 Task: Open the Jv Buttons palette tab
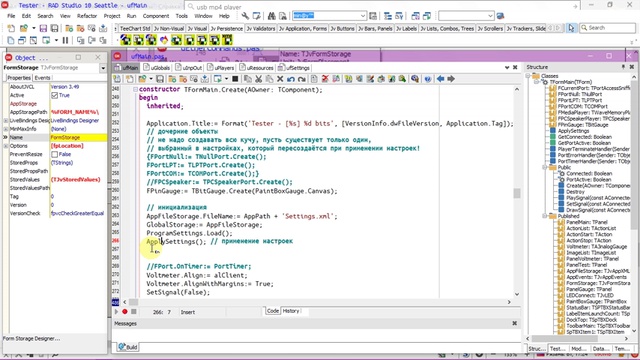point(342,28)
